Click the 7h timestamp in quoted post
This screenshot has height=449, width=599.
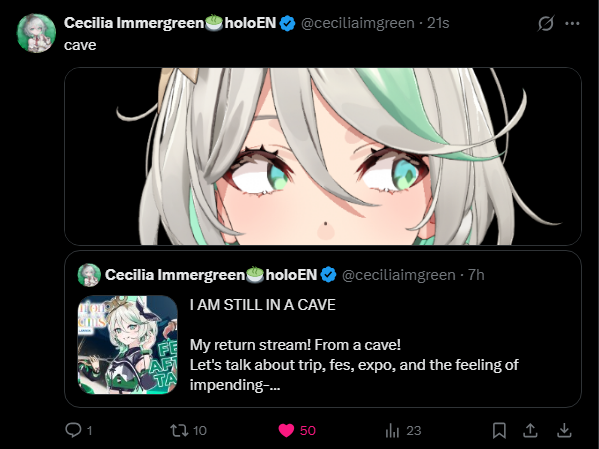[476, 275]
